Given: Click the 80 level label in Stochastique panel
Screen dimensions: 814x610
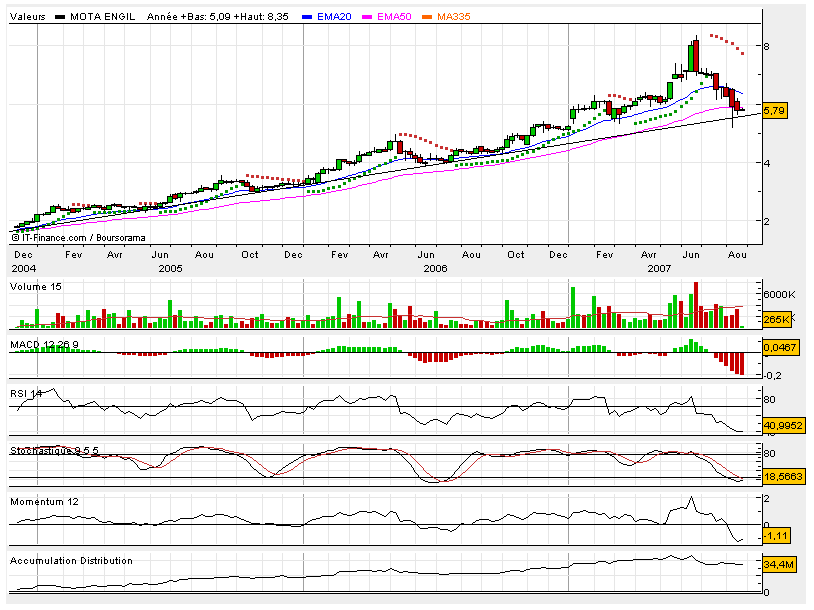Looking at the screenshot, I should pos(769,454).
